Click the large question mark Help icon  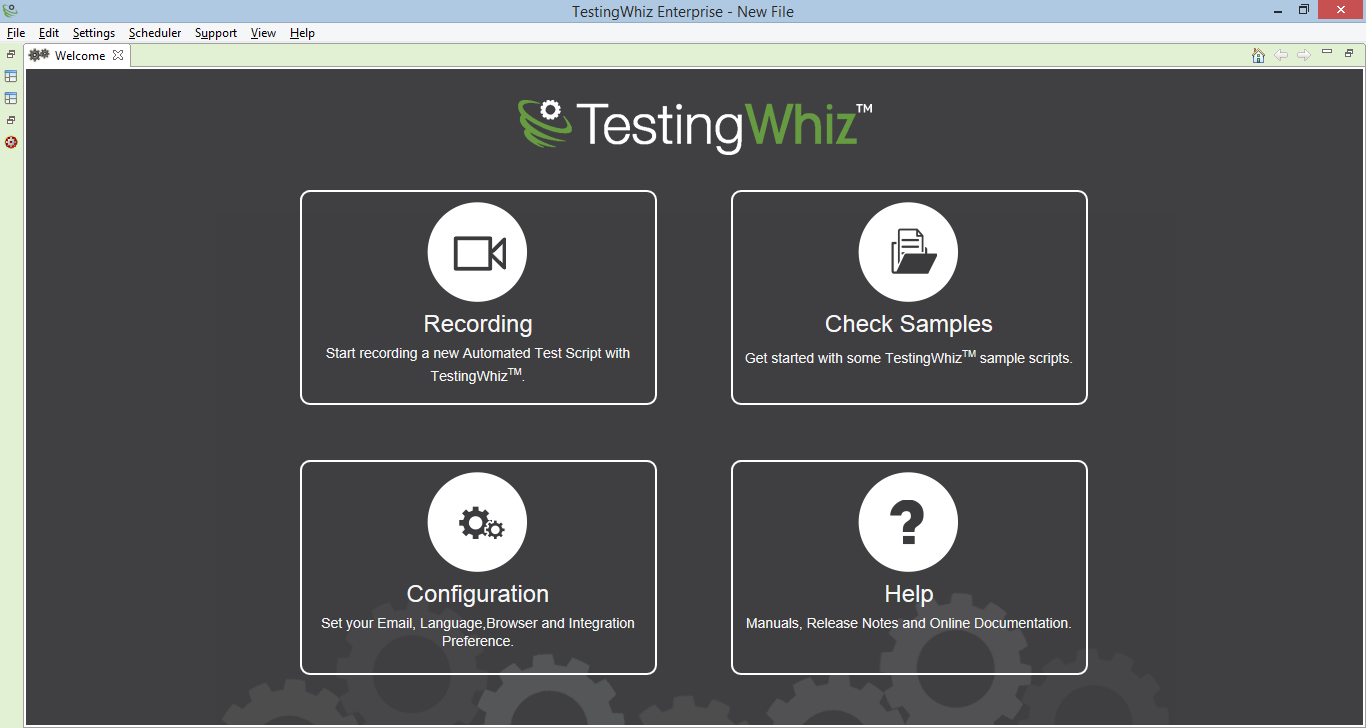(908, 523)
